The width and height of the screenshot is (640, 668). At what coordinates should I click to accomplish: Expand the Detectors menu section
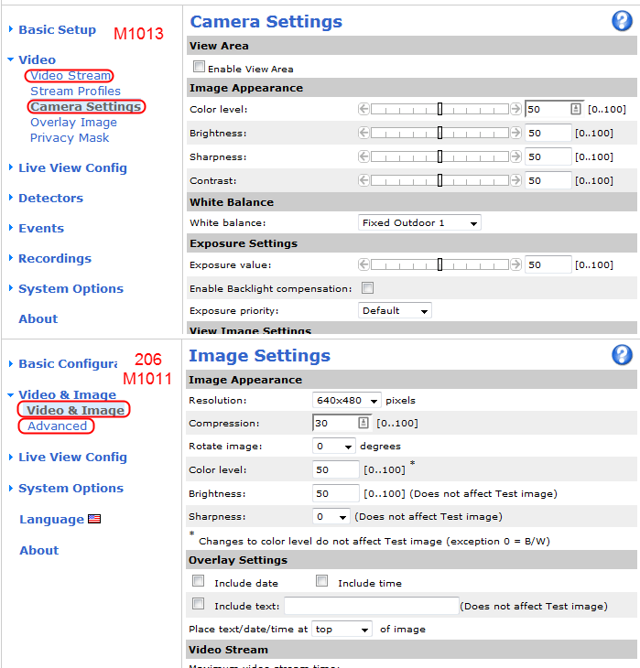pos(50,198)
